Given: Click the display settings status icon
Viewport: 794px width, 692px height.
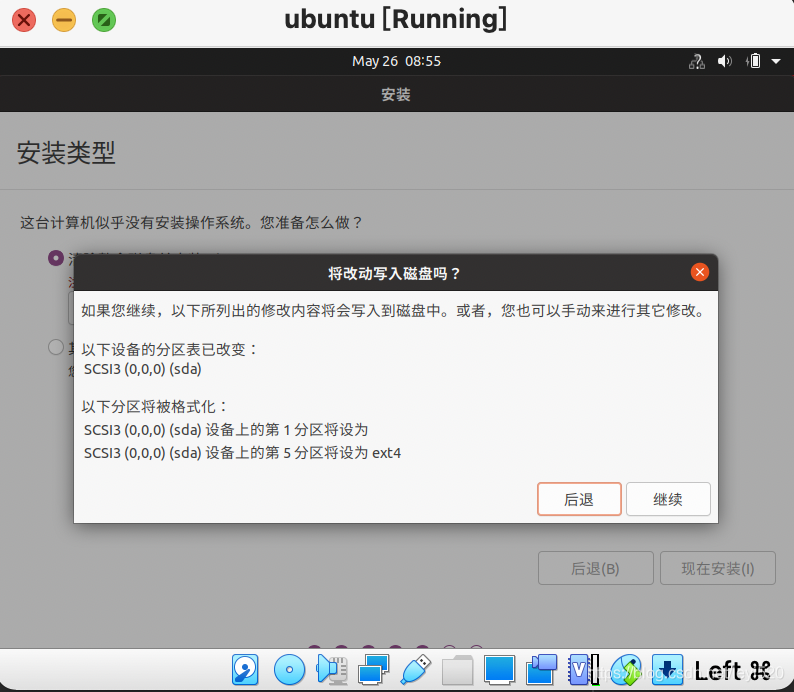Looking at the screenshot, I should [499, 670].
